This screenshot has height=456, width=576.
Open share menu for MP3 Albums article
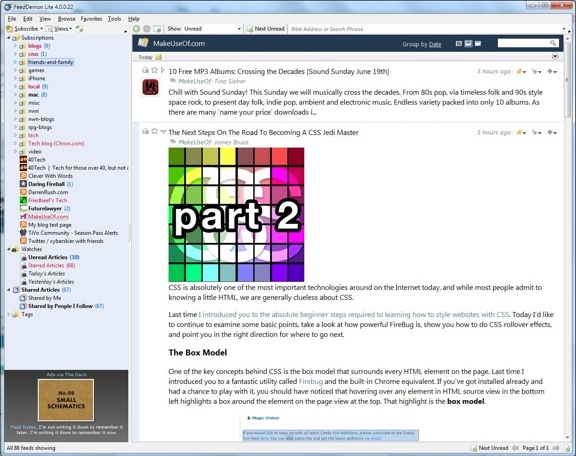click(x=521, y=72)
